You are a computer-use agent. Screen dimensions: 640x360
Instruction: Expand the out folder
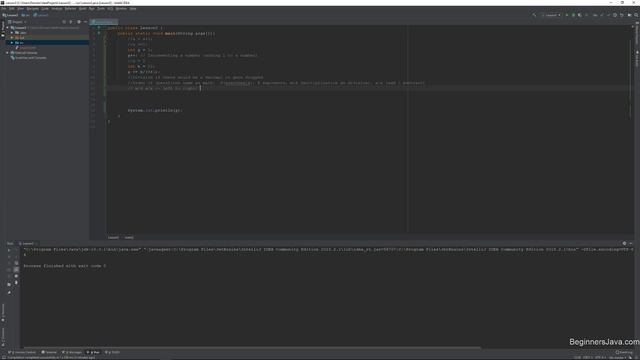12,38
